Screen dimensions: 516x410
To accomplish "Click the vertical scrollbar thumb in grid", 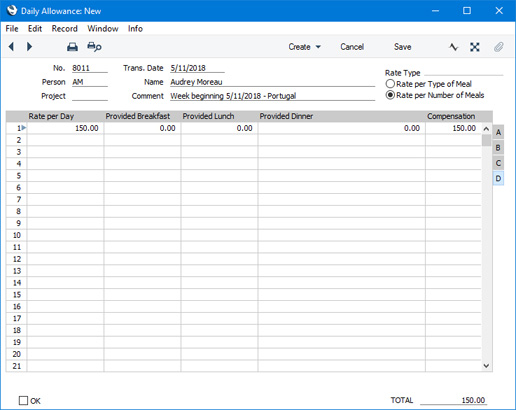I will [x=486, y=140].
